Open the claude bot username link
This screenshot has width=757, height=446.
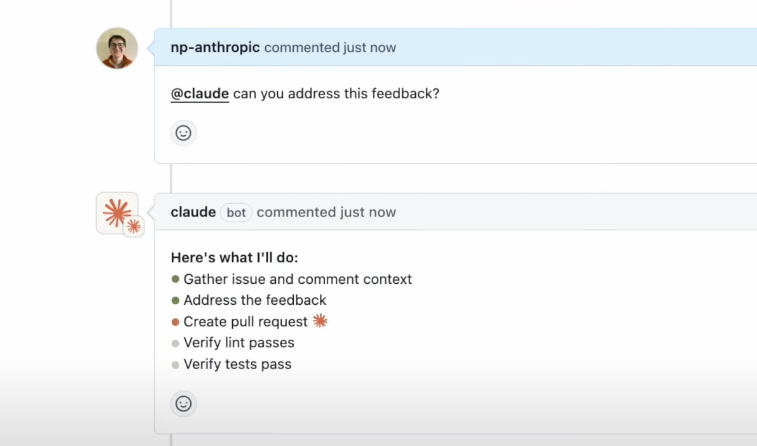[193, 212]
